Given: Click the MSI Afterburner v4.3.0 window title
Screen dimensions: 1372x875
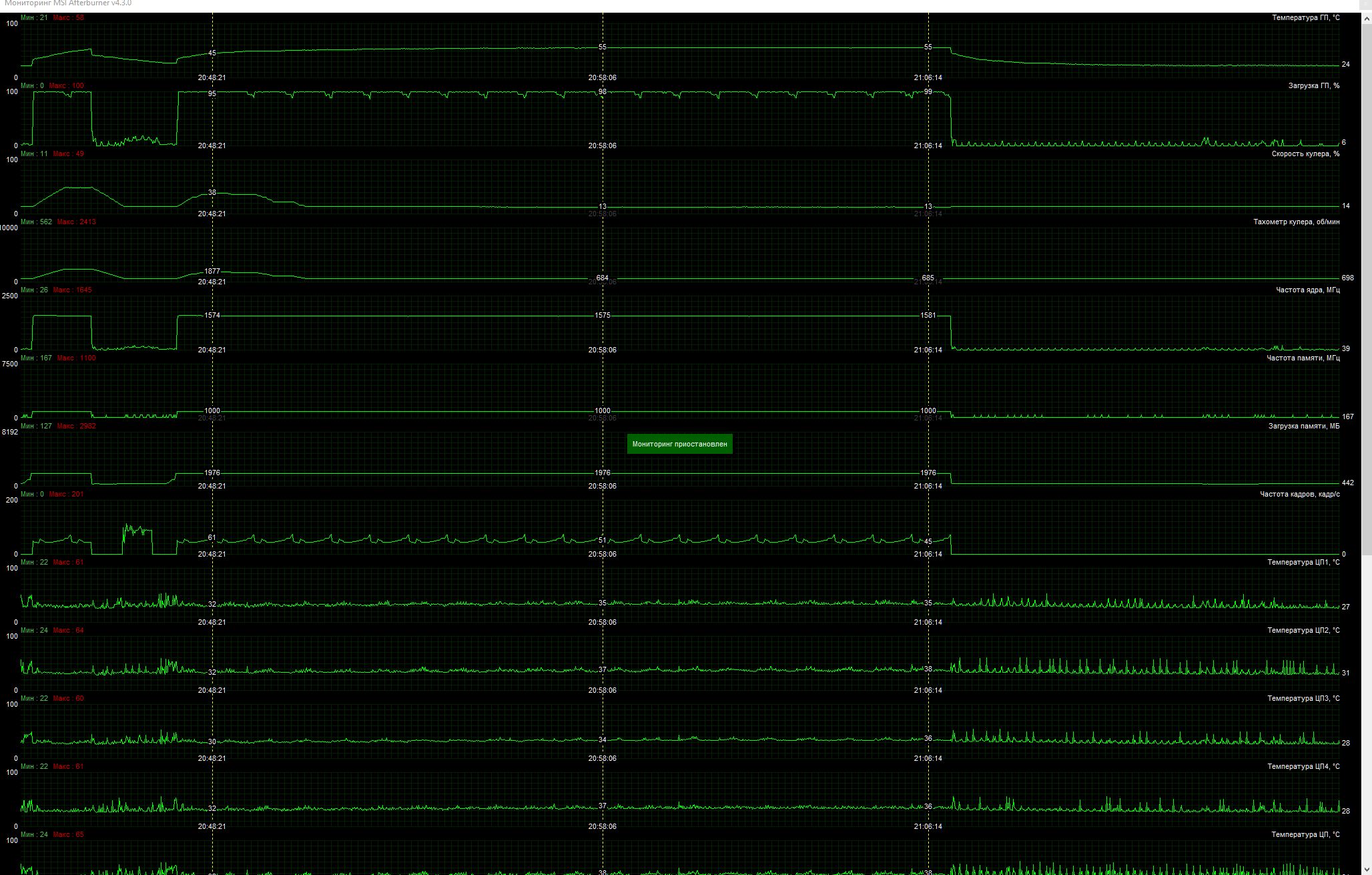Looking at the screenshot, I should [x=68, y=4].
